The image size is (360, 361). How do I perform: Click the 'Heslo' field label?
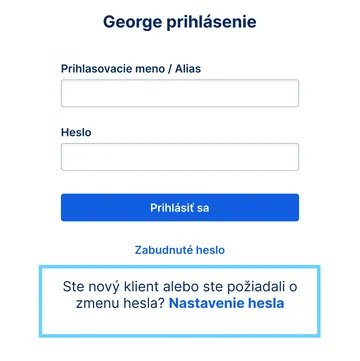click(x=76, y=132)
